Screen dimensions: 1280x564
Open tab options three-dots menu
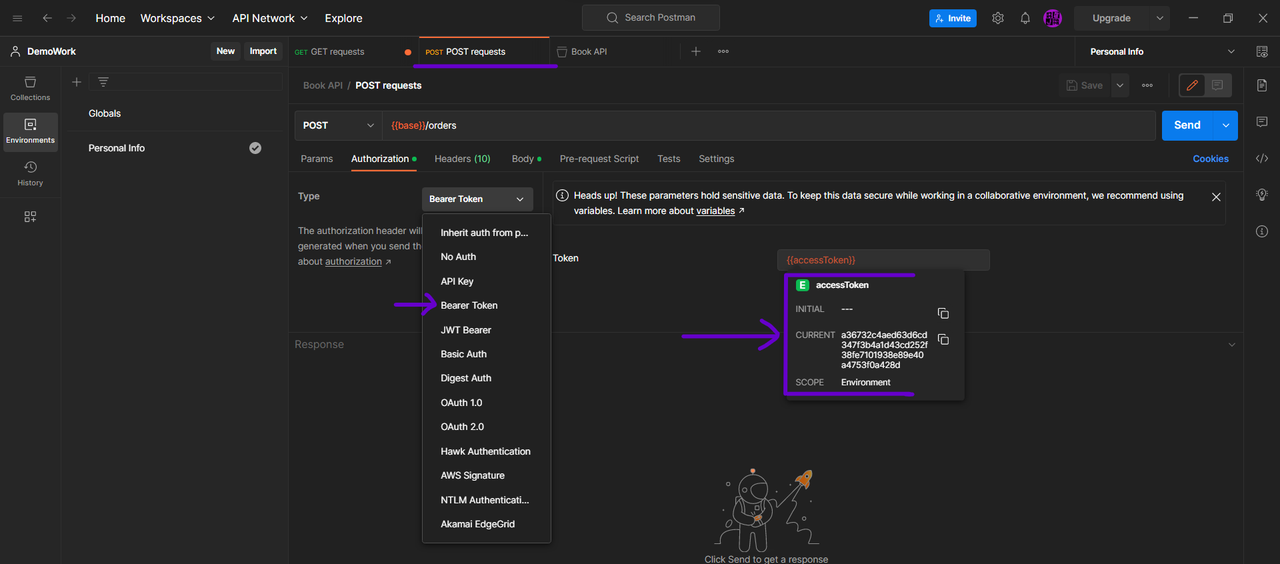pos(723,51)
